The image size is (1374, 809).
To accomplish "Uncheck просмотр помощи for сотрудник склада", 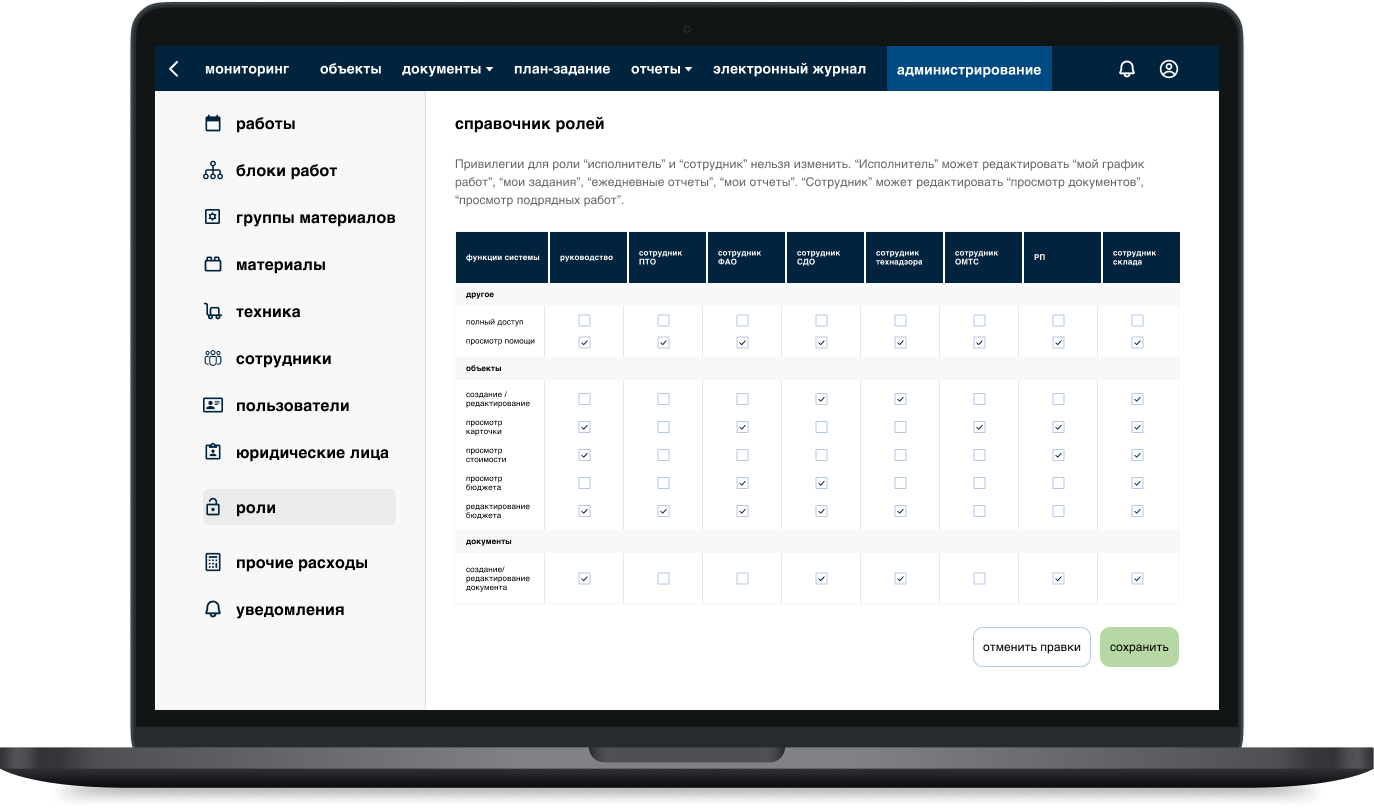I will pos(1137,342).
